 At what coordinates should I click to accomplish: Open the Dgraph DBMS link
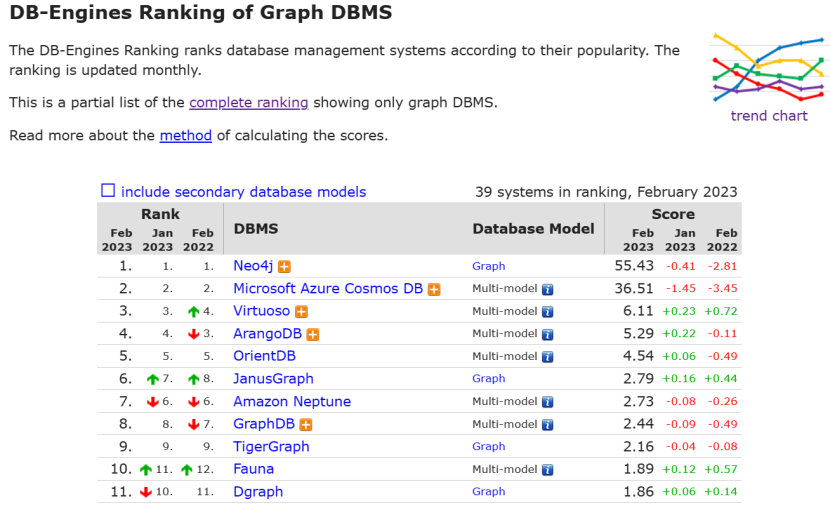(258, 492)
